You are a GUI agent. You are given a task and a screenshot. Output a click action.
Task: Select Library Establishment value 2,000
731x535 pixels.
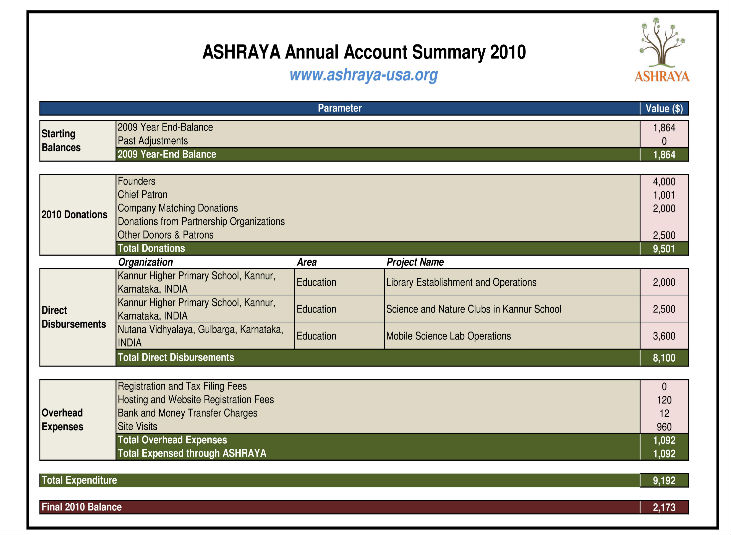pos(664,282)
